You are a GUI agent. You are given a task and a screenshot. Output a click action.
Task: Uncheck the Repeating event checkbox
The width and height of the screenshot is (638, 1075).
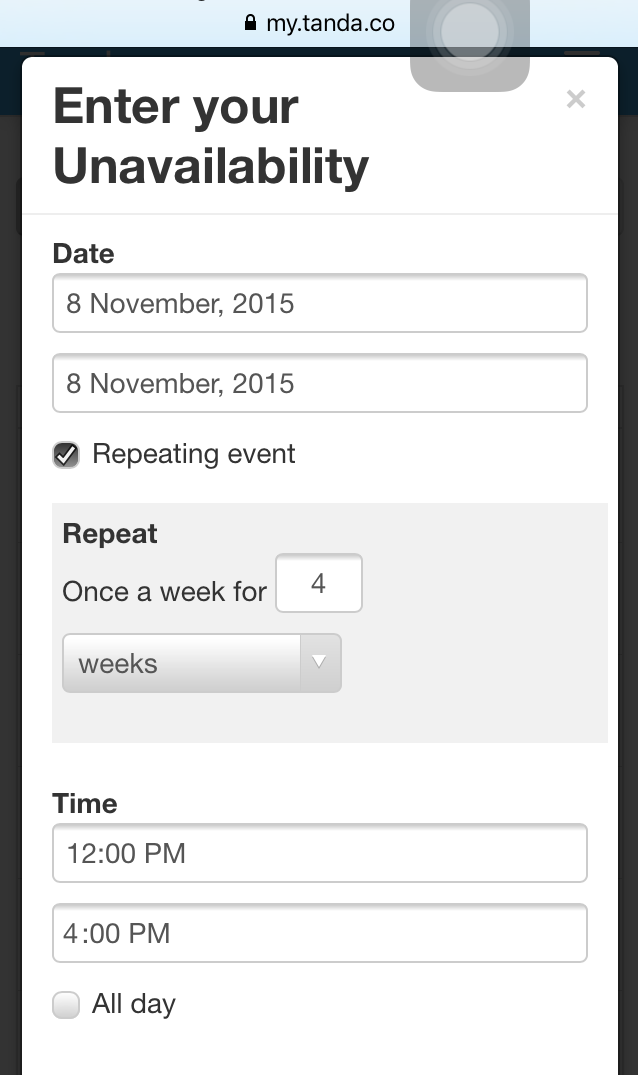[x=66, y=455]
